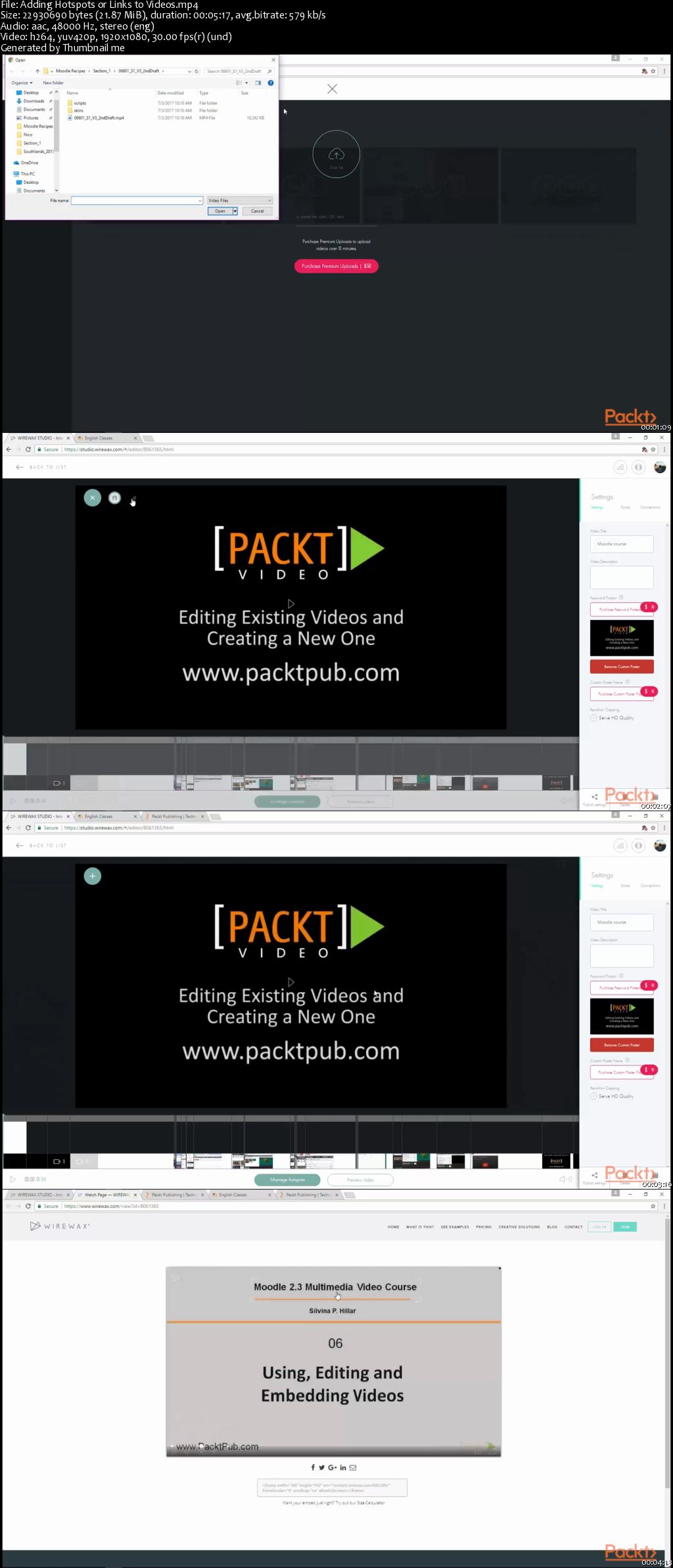Reload the page in the 00:02:07 browser frame
673x1568 pixels.
tap(28, 449)
